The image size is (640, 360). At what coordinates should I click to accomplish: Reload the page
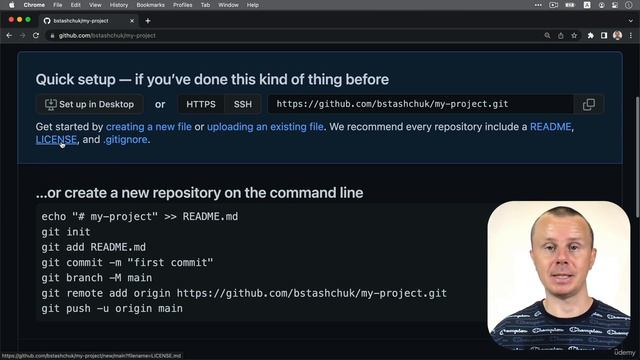[36, 36]
